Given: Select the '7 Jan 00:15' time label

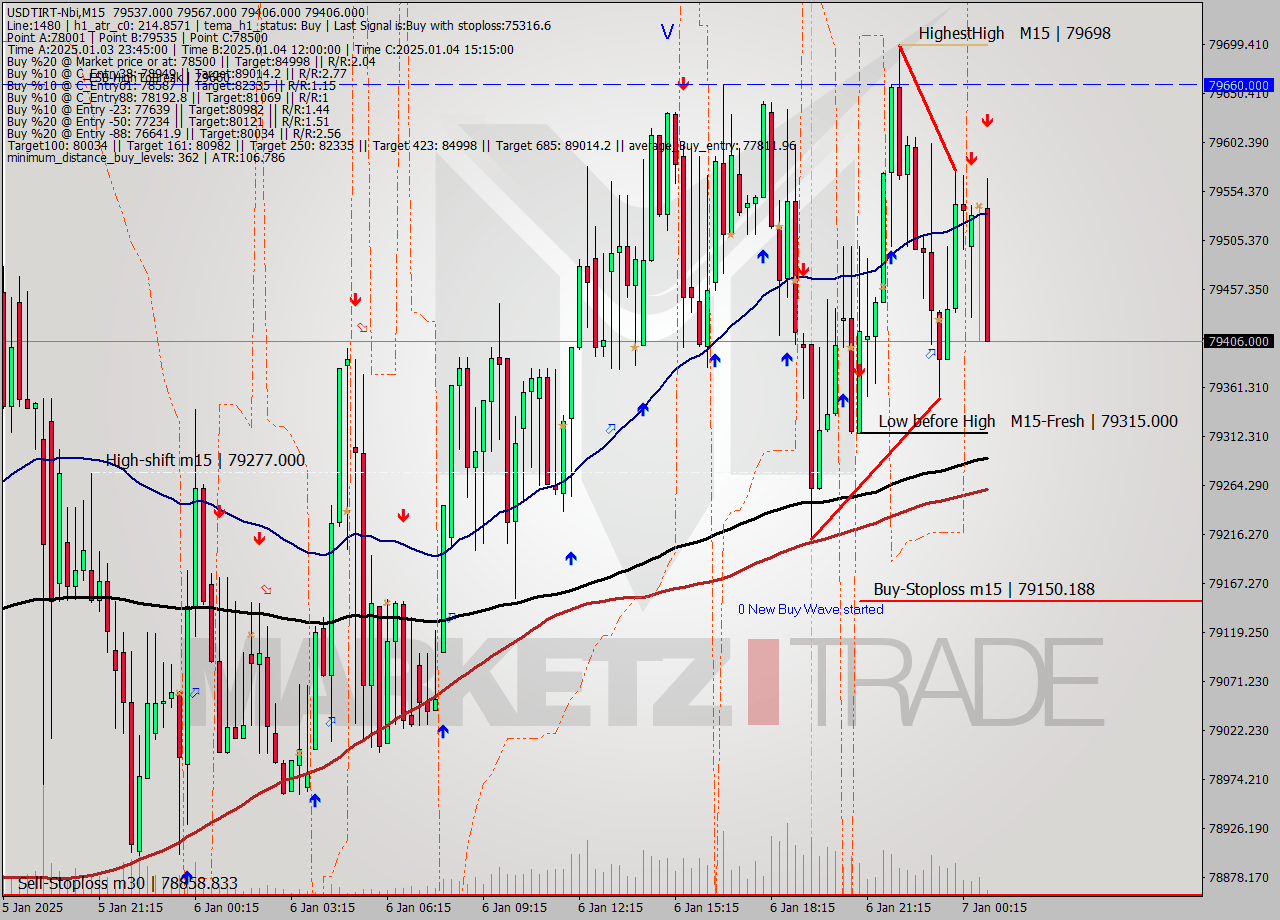Looking at the screenshot, I should pos(994,908).
